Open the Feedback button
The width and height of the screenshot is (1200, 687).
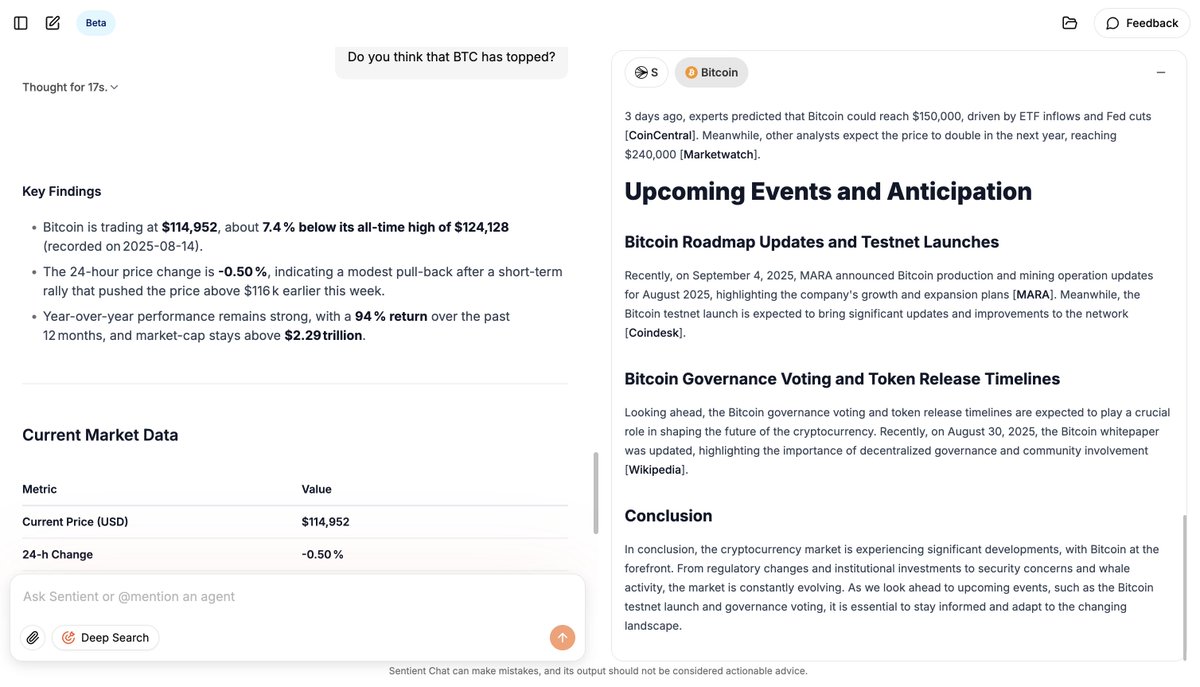1142,23
